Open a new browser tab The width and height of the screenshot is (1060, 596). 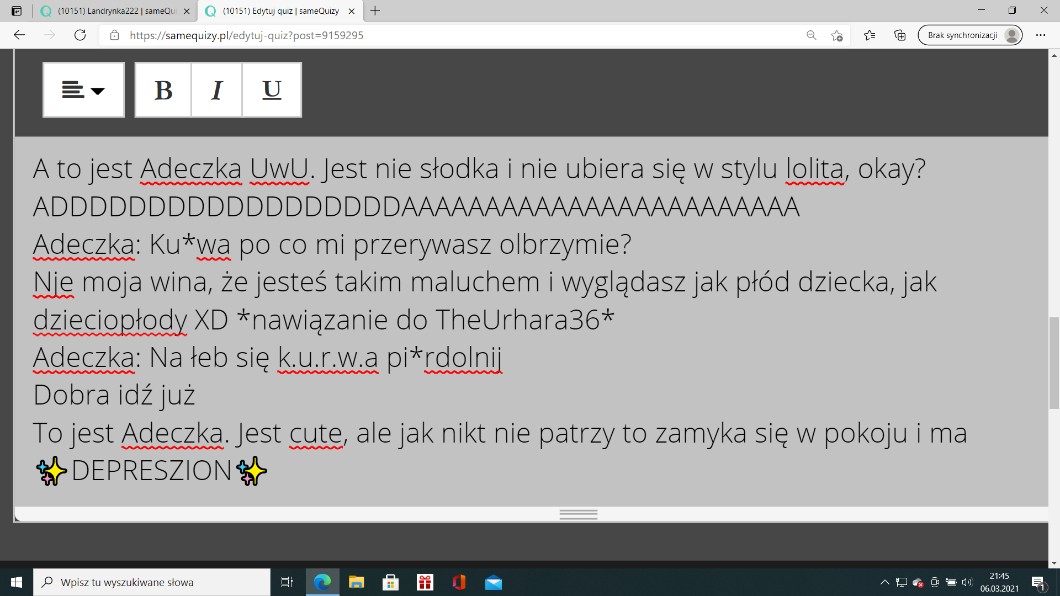[375, 11]
